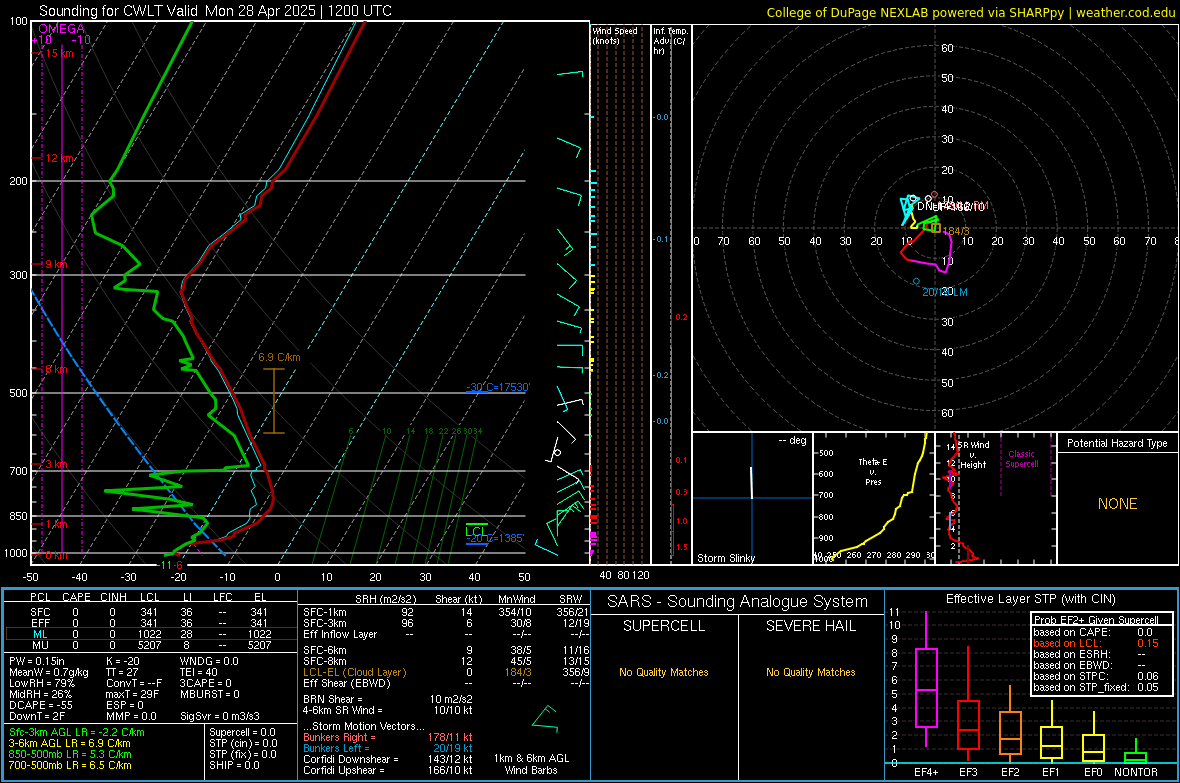Screen dimensions: 1180x783
Task: Select the 'Classic Supercell' marker text
Action: tap(1022, 459)
